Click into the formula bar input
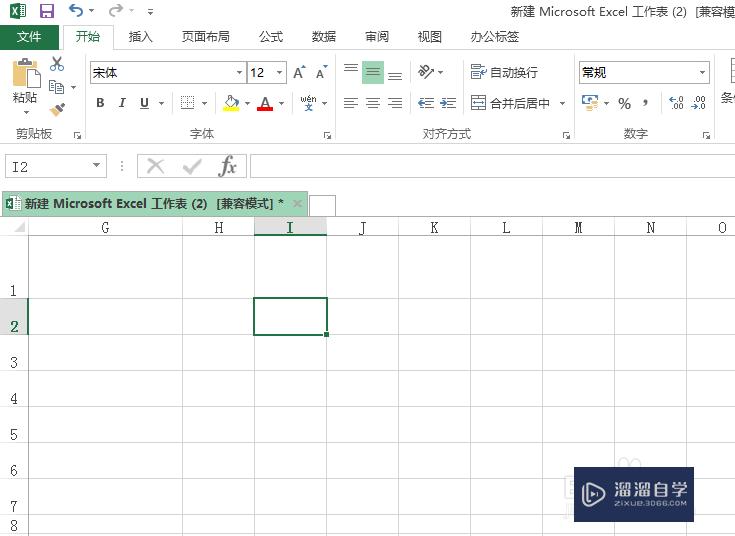 pyautogui.click(x=492, y=166)
